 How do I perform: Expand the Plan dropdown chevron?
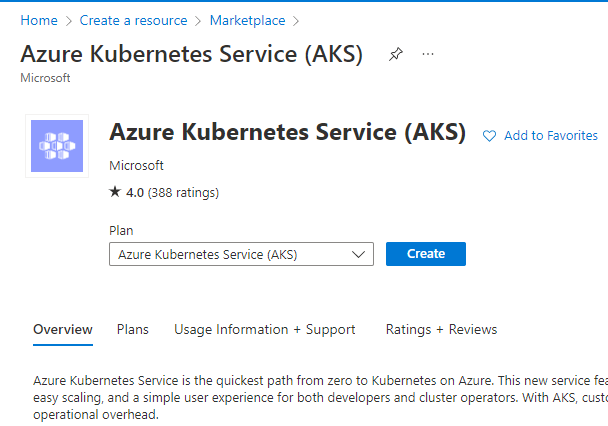[x=358, y=254]
